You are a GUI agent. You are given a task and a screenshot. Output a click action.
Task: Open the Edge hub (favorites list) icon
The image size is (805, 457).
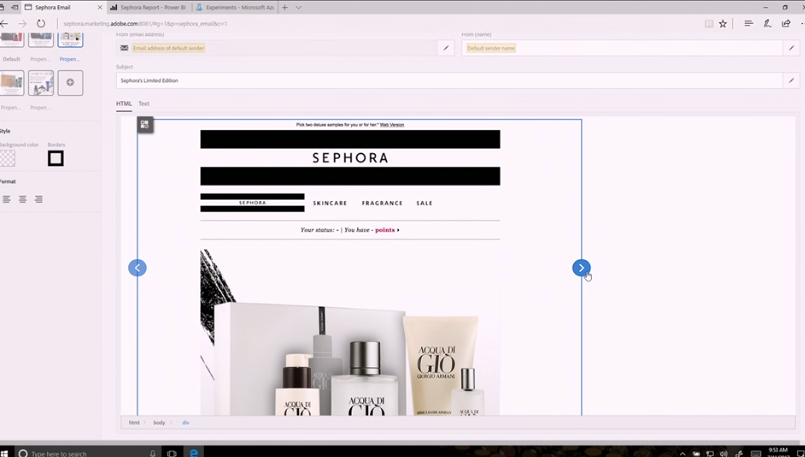[x=749, y=24]
